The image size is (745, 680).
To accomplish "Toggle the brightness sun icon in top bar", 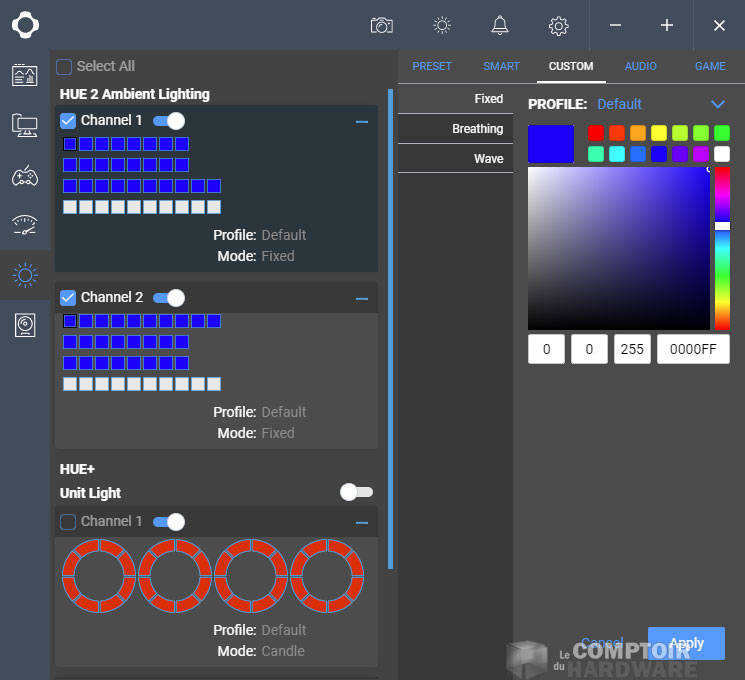I will click(442, 25).
